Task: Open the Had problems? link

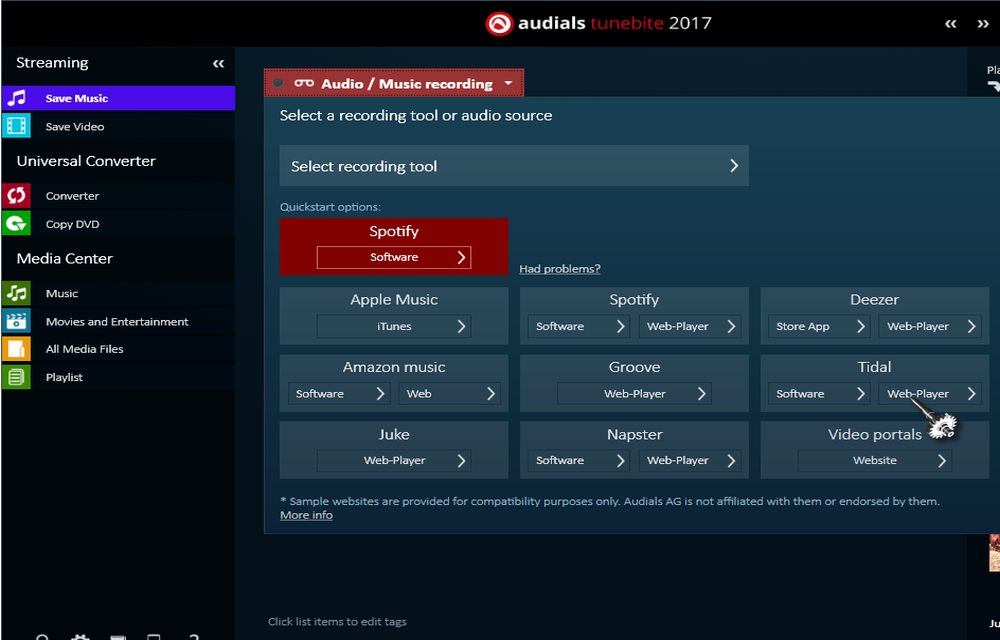Action: 559,268
